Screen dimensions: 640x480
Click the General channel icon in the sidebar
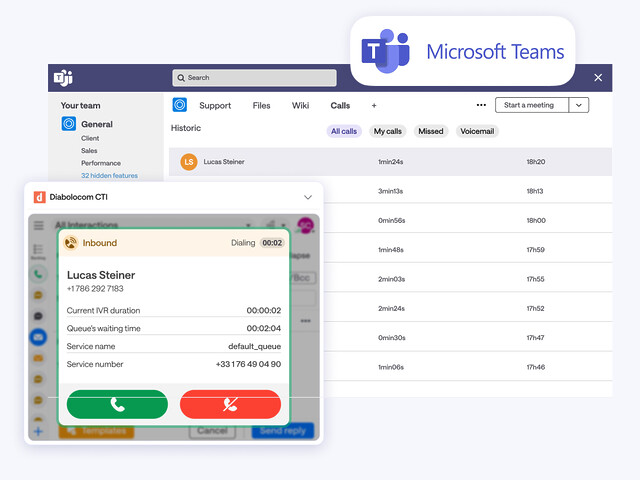click(x=69, y=124)
